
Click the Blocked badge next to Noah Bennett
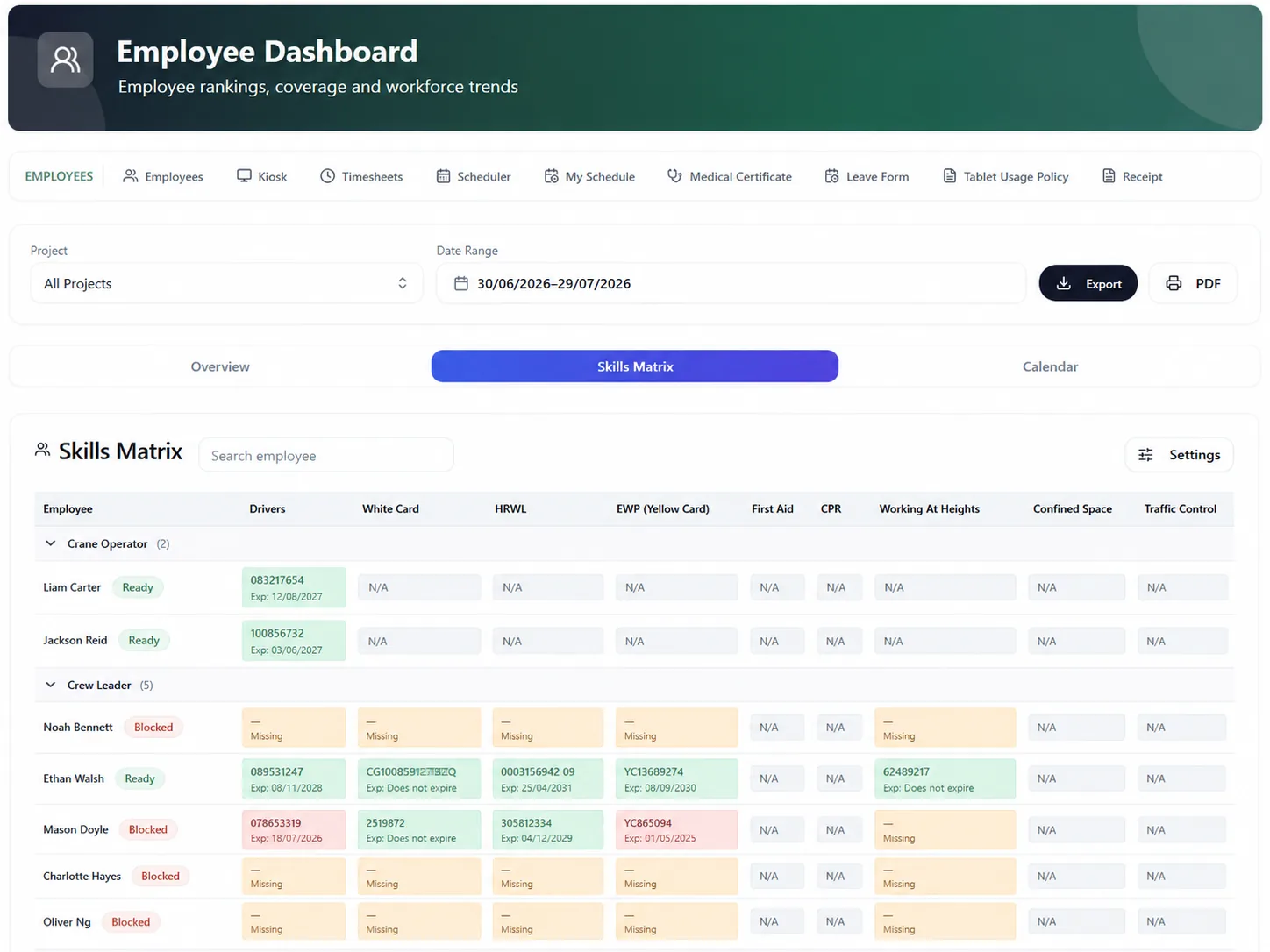click(x=153, y=727)
